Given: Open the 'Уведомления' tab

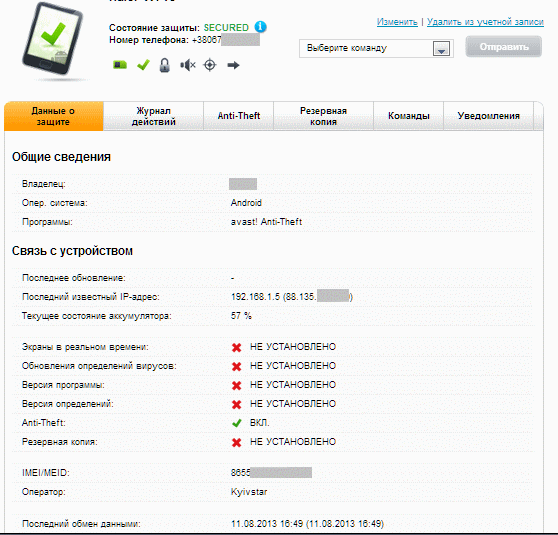Looking at the screenshot, I should coord(488,116).
